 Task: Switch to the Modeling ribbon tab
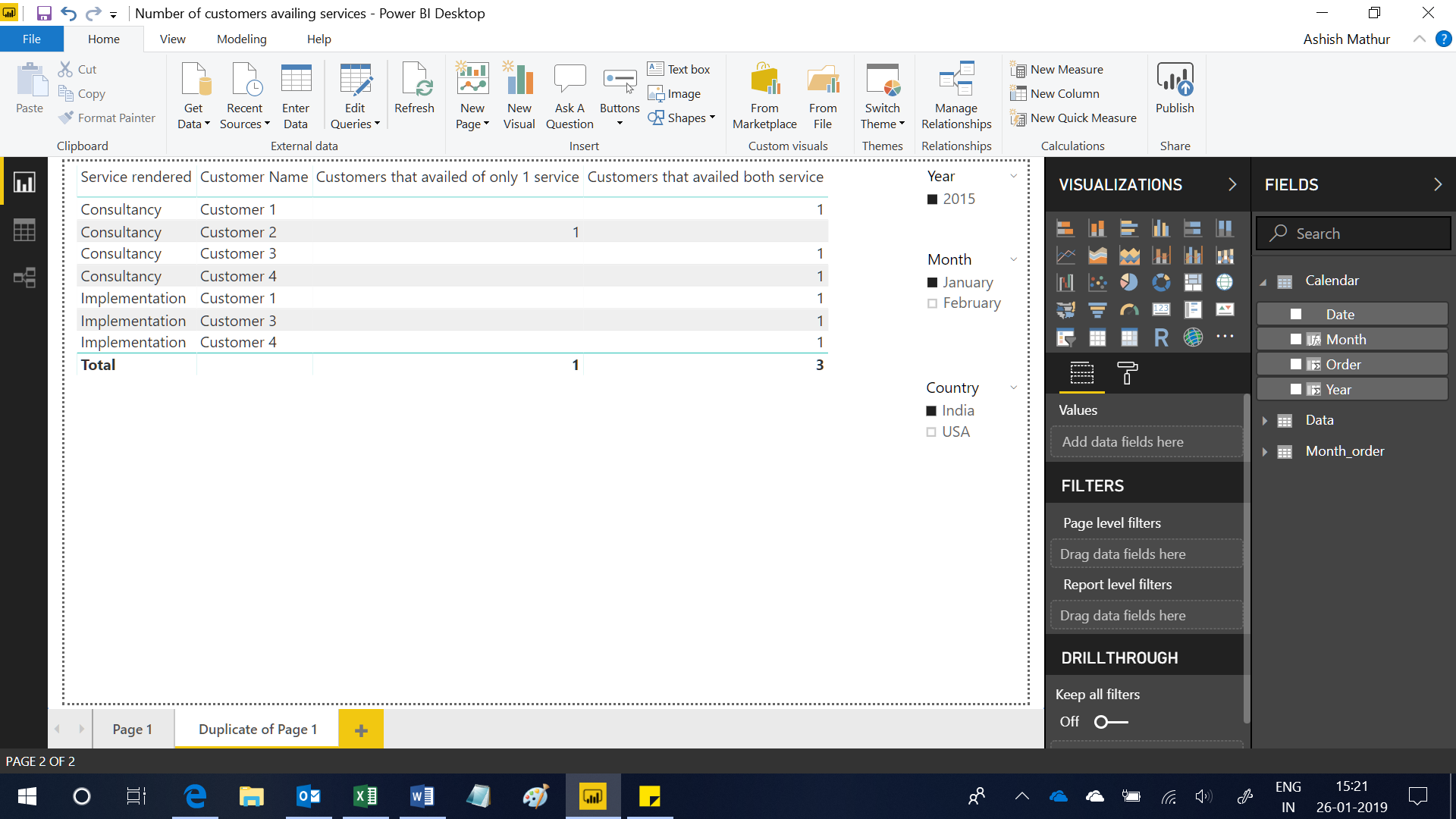[241, 39]
